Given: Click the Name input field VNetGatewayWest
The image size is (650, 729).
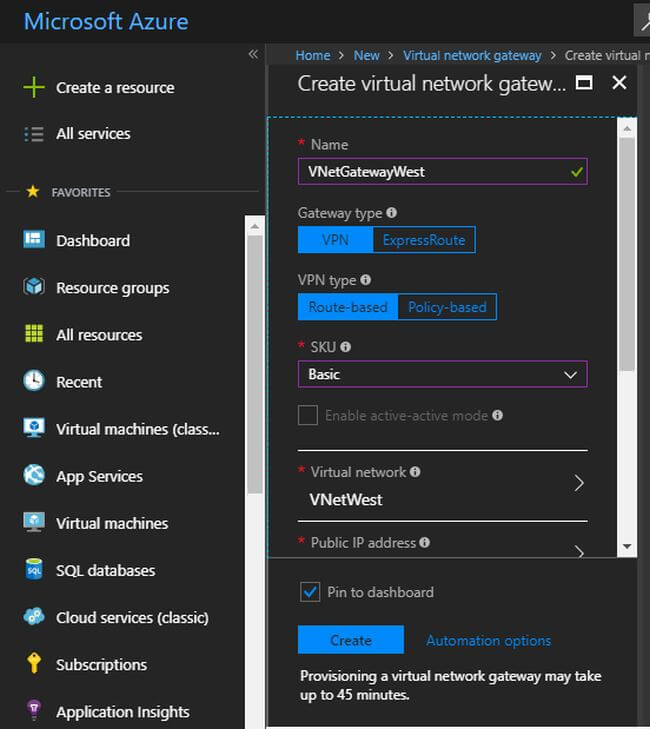Looking at the screenshot, I should click(x=443, y=172).
